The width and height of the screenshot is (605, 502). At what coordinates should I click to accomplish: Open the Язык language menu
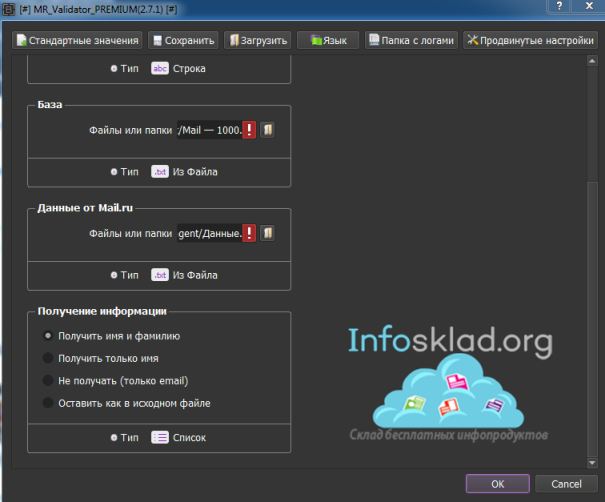pyautogui.click(x=329, y=41)
